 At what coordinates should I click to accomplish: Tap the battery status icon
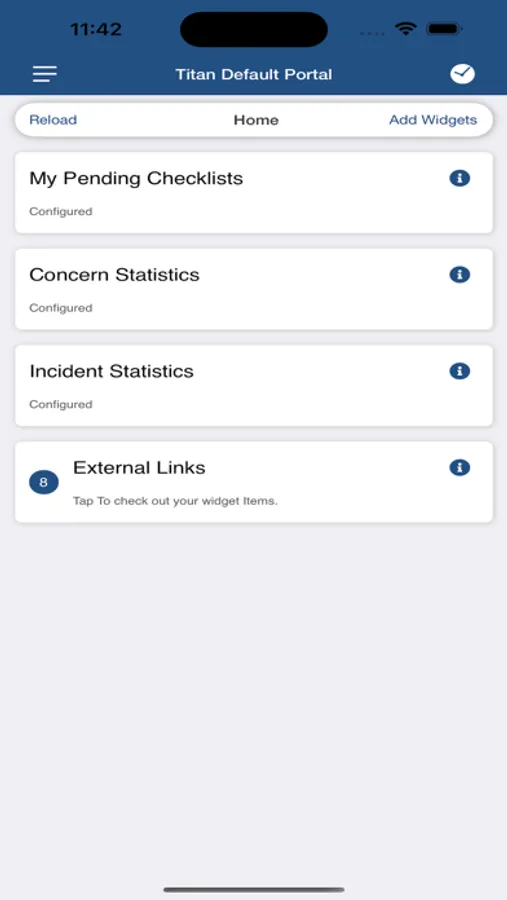(x=444, y=29)
